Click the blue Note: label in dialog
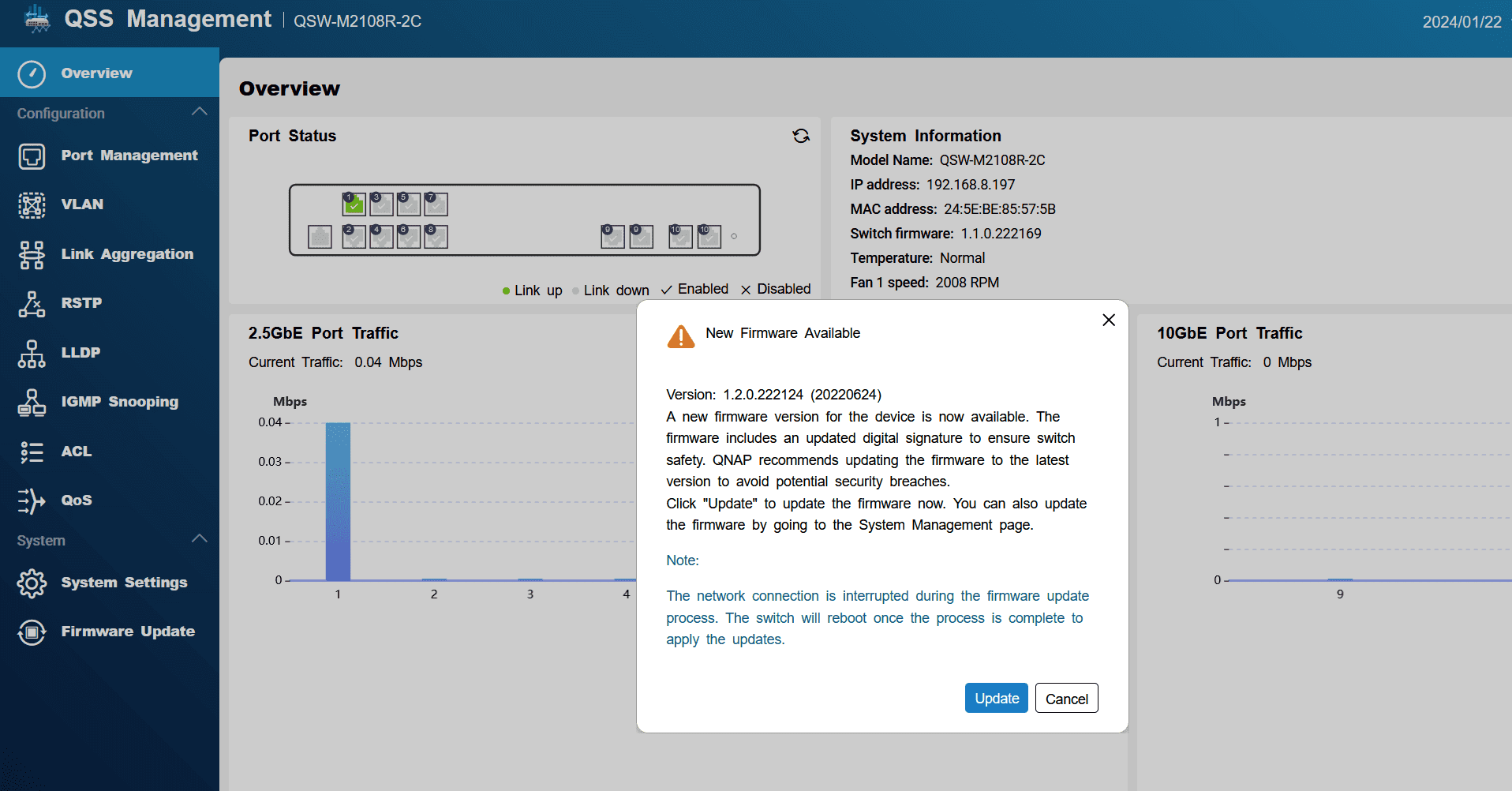 tap(683, 560)
